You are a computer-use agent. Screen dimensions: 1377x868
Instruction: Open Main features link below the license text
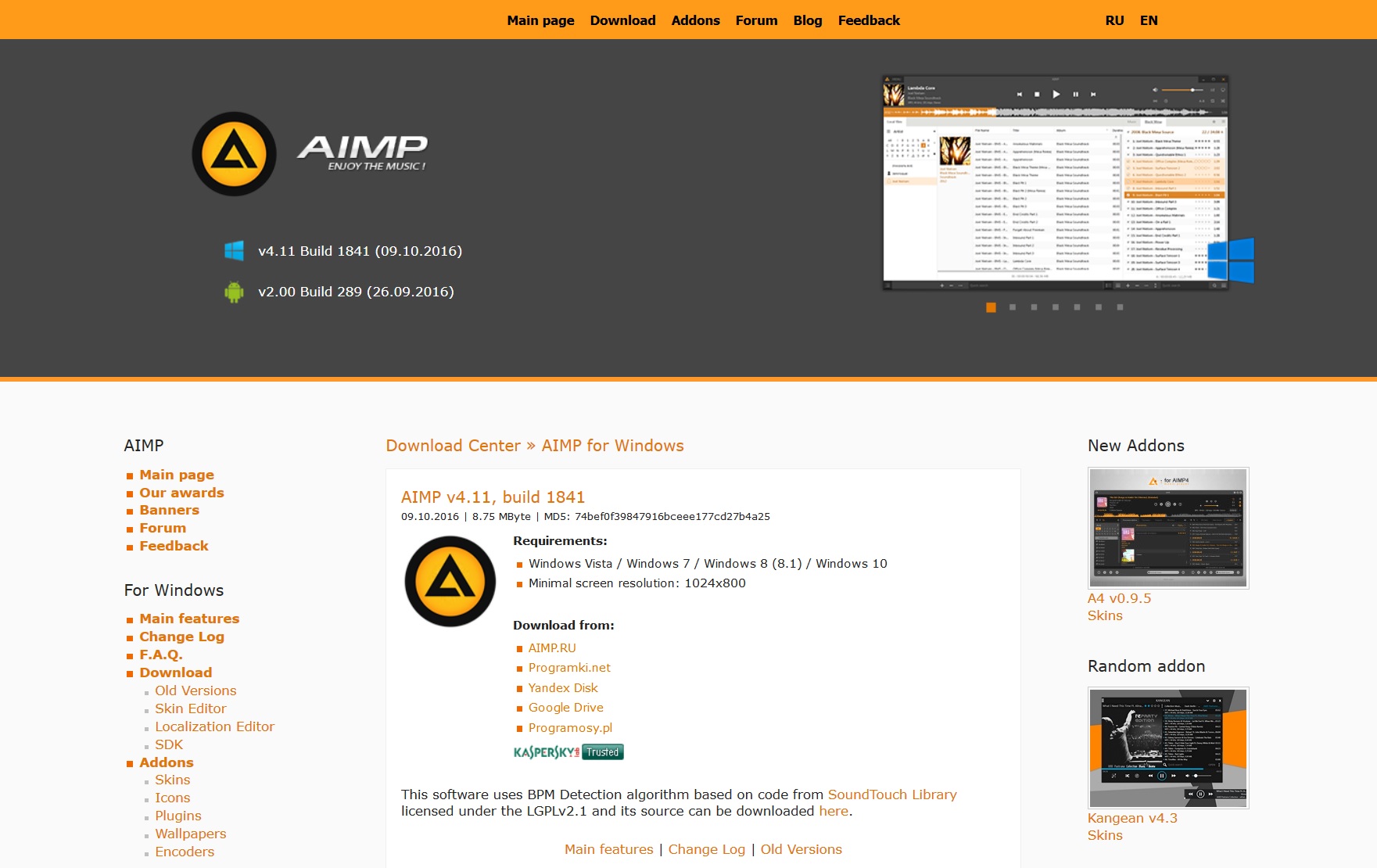(x=608, y=849)
